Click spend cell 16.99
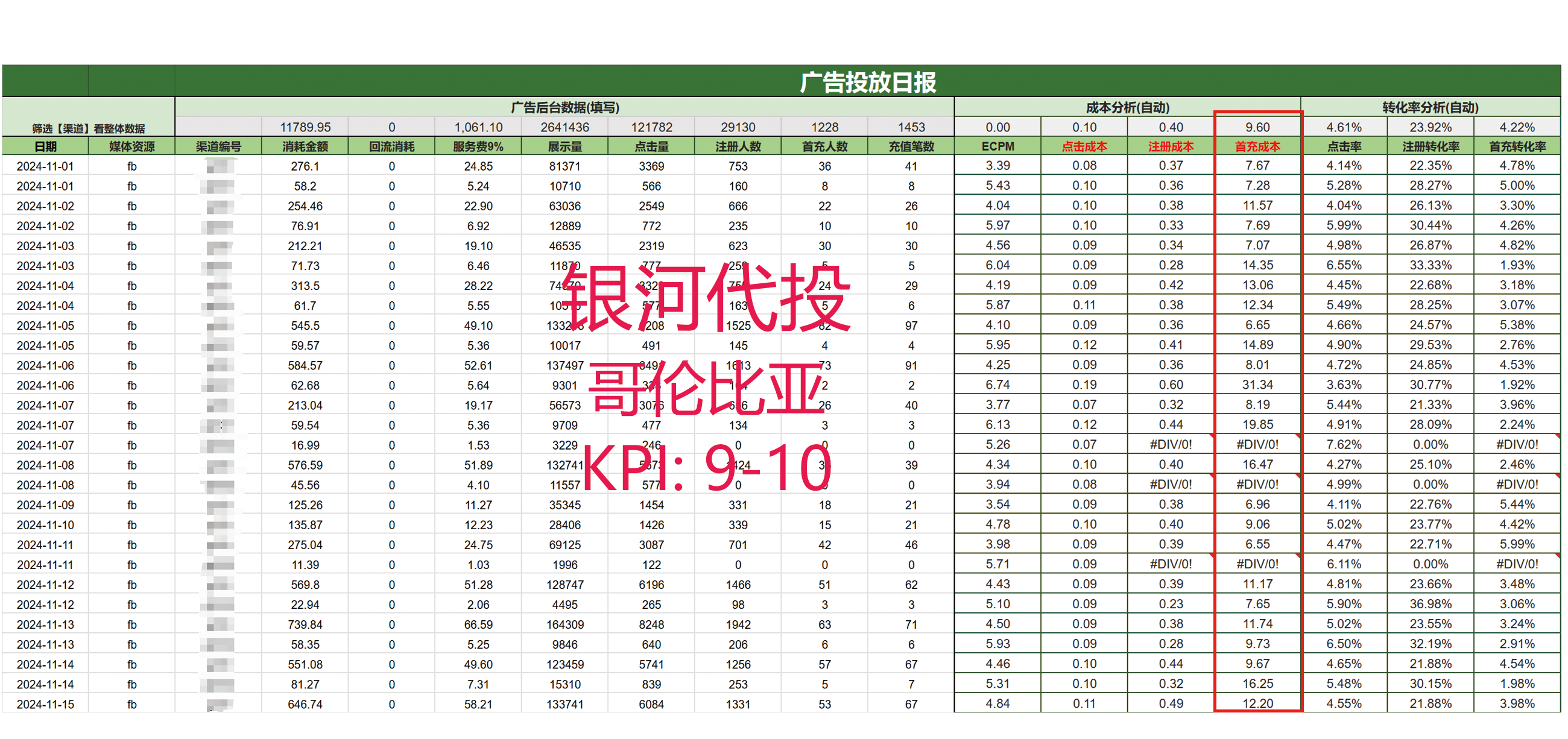This screenshot has width=1568, height=739. 305,445
